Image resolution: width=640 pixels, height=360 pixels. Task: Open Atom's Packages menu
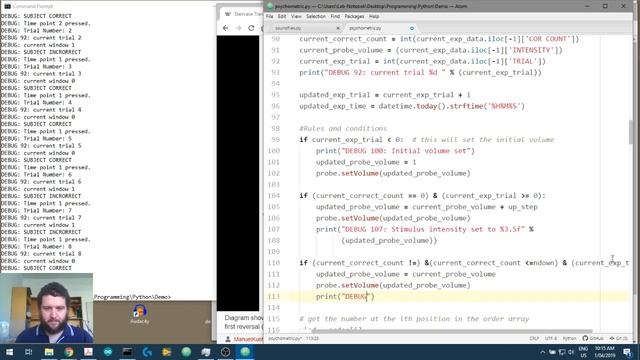[354, 16]
